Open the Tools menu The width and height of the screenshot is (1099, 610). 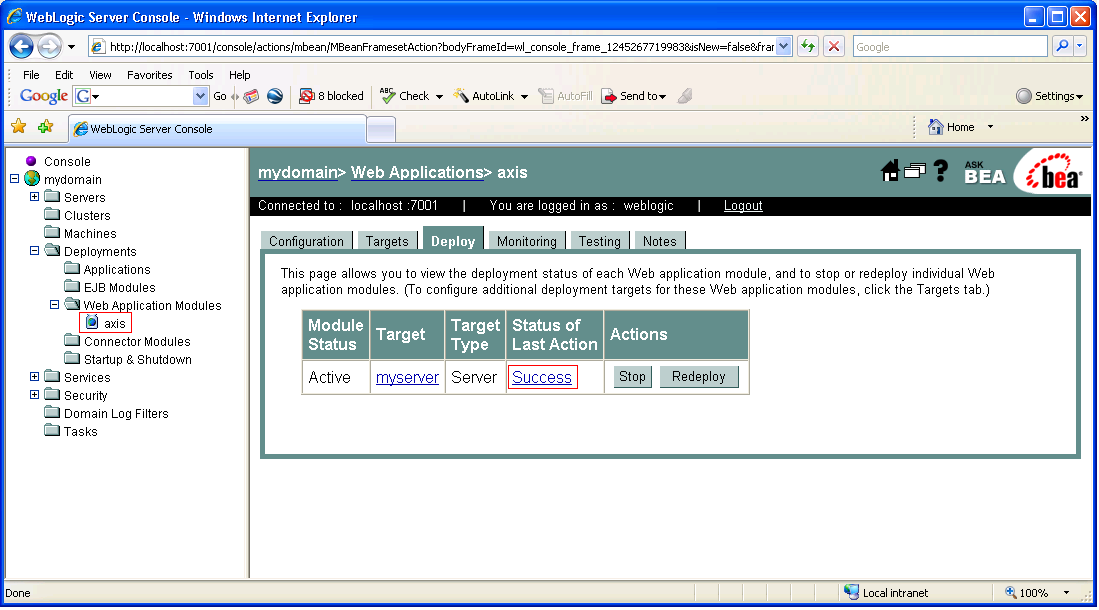[x=200, y=75]
